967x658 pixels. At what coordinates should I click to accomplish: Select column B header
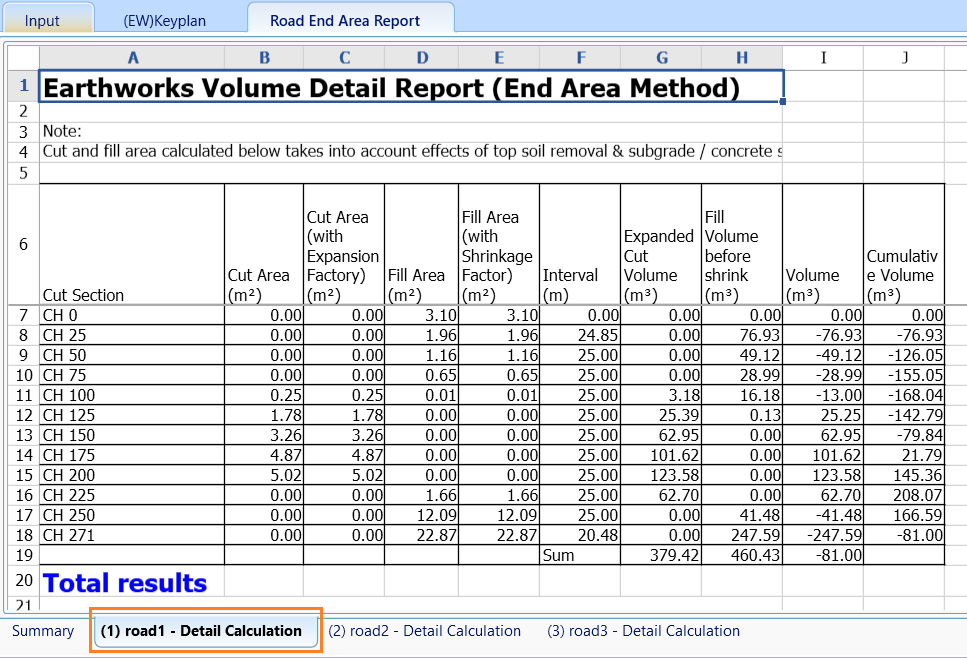click(x=264, y=58)
